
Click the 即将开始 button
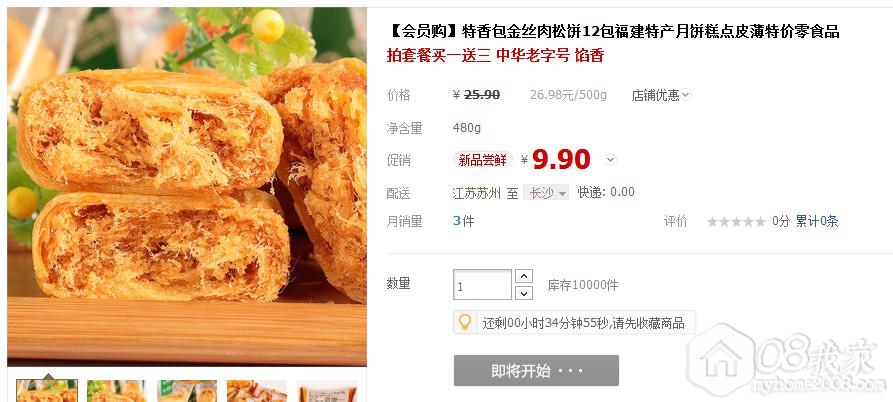[536, 371]
